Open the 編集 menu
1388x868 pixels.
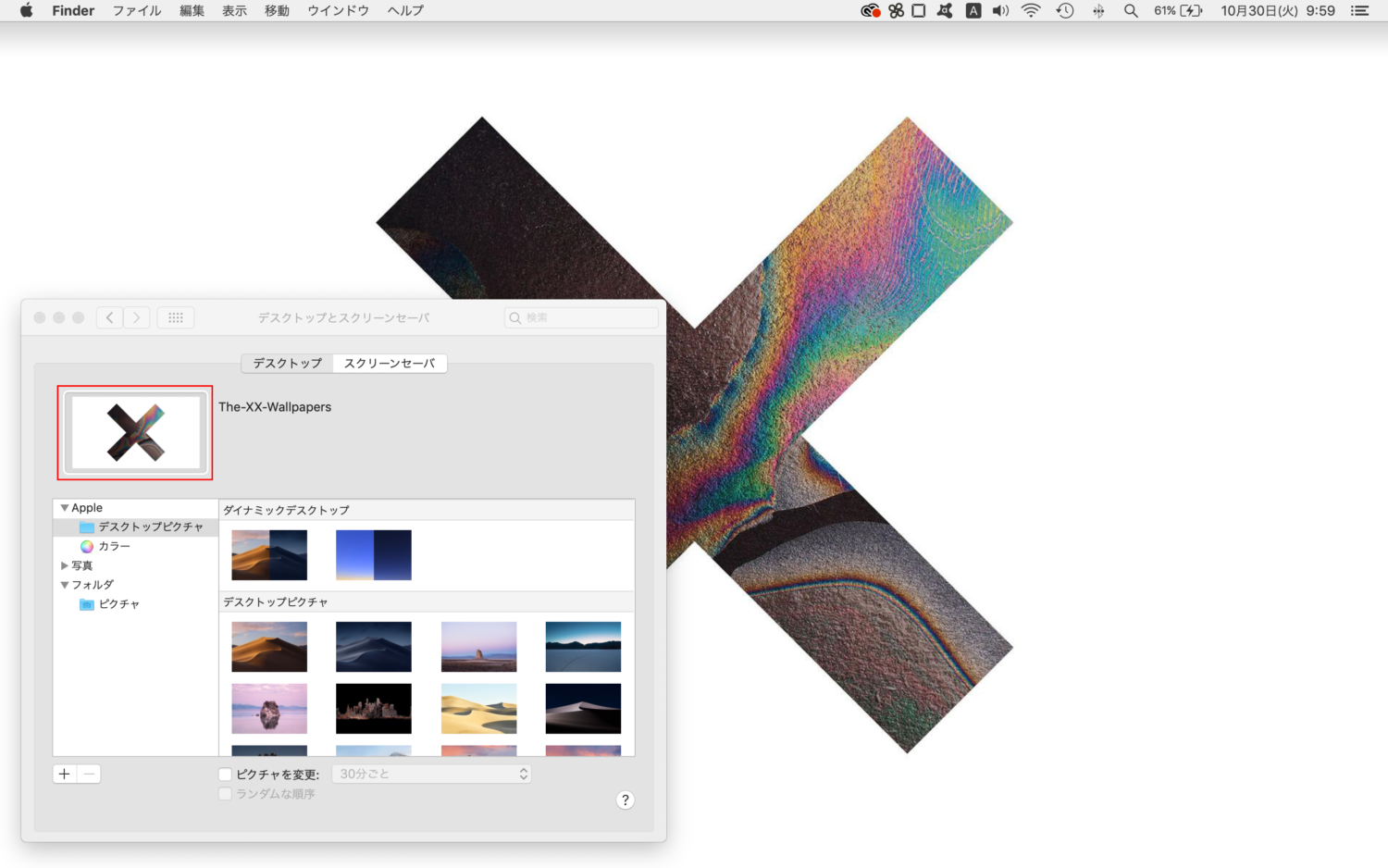pos(192,11)
